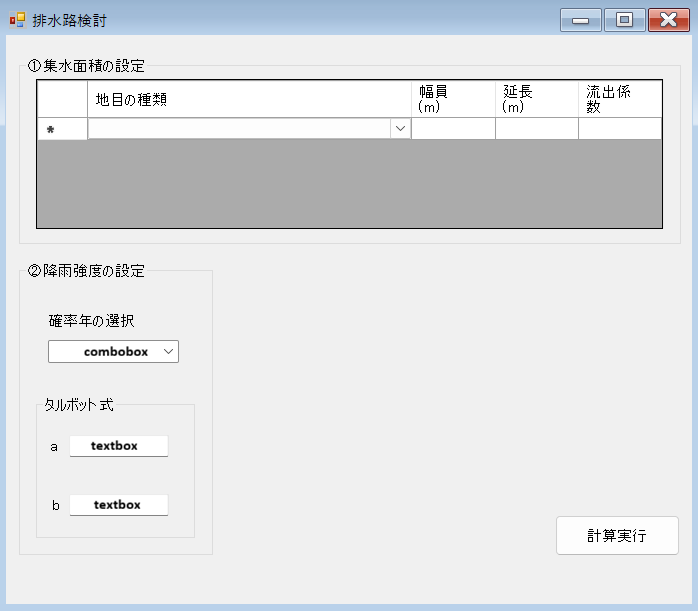The width and height of the screenshot is (698, 611).
Task: Click the 幅員(m) column header
Action: [x=453, y=99]
